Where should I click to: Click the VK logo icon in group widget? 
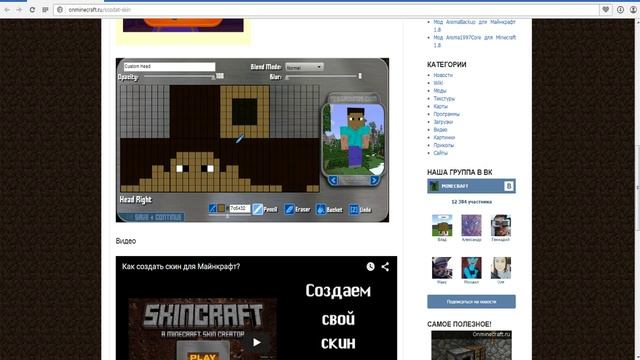[x=509, y=186]
